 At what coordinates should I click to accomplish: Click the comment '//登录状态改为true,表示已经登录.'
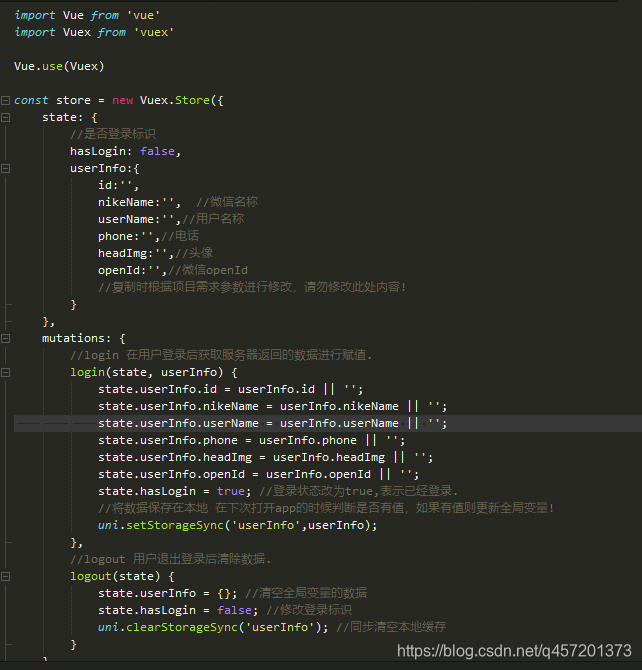[359, 491]
